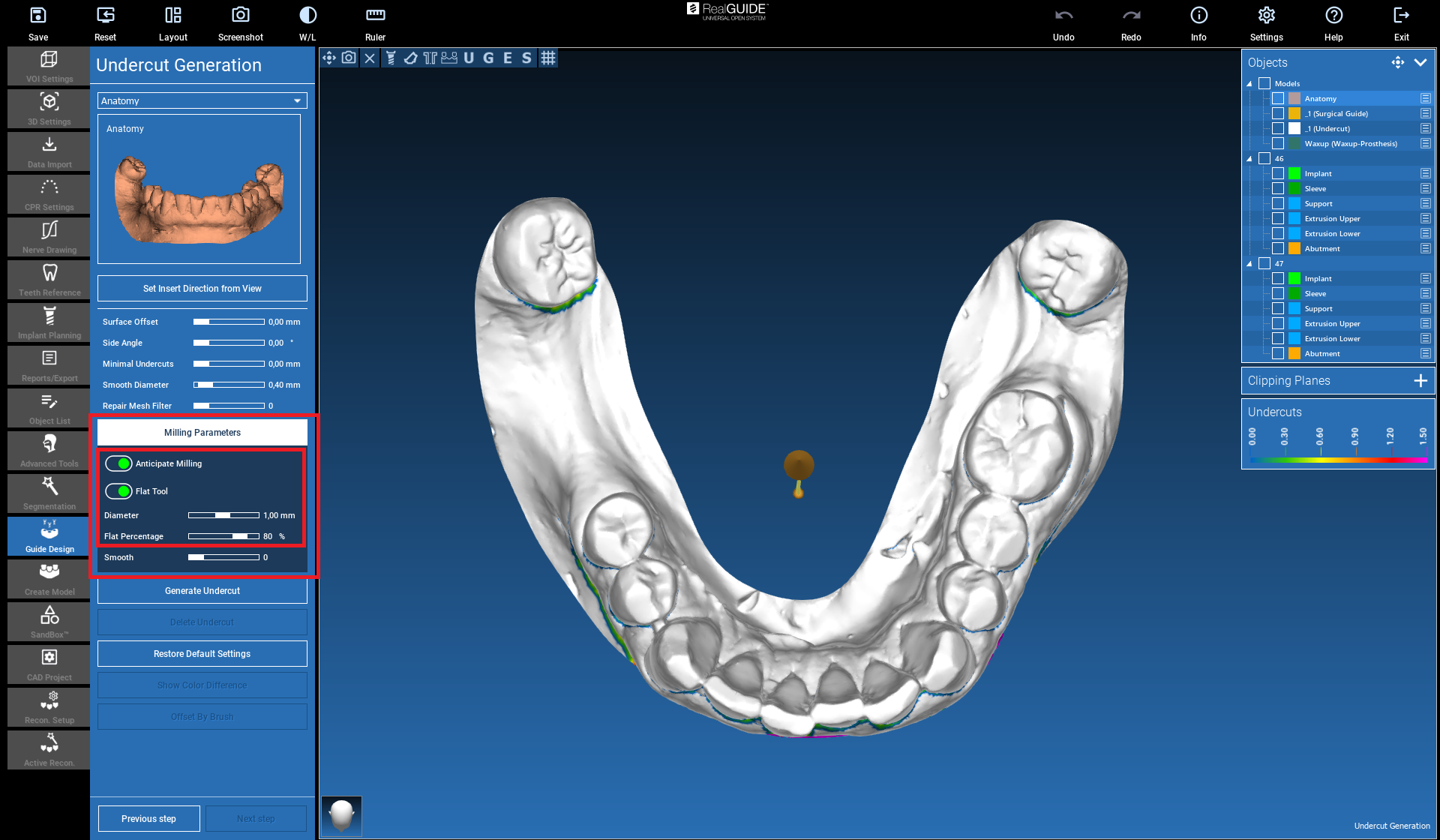The width and height of the screenshot is (1440, 840).
Task: Open the Anatomy dropdown selector
Action: click(x=202, y=100)
